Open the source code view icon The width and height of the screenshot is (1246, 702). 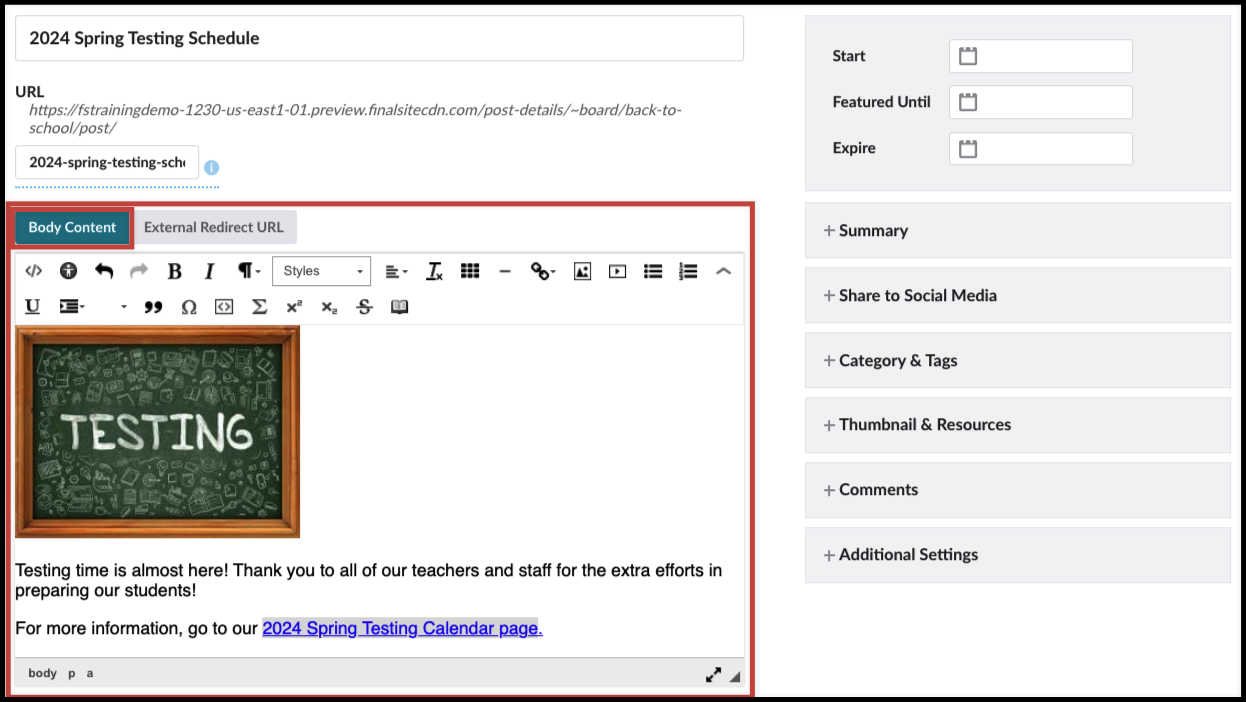pyautogui.click(x=34, y=271)
